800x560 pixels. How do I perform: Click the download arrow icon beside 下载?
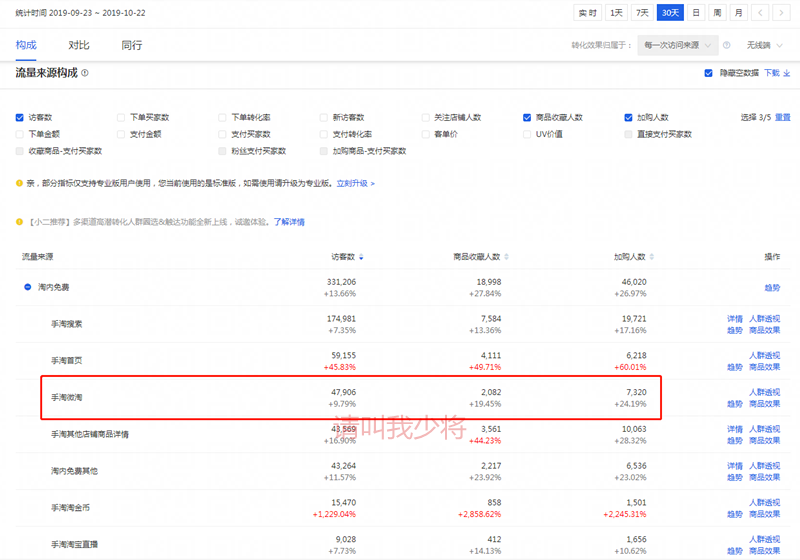tap(786, 73)
